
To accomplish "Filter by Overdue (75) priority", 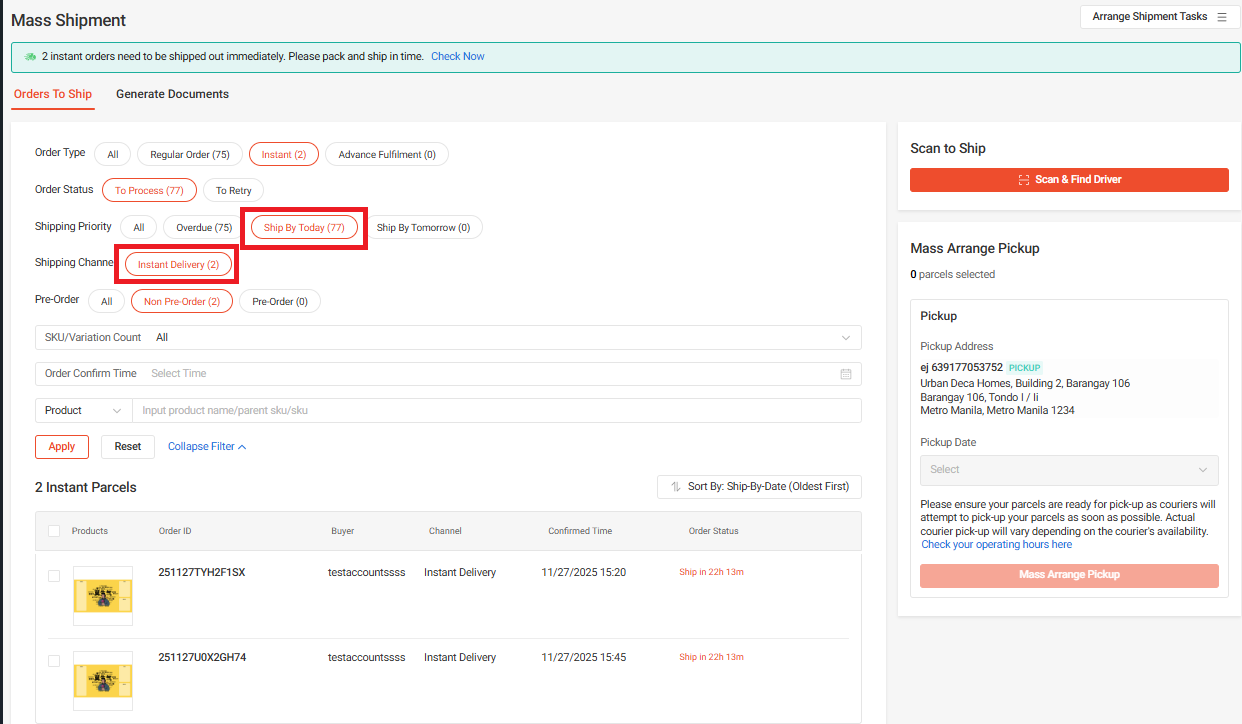I will click(204, 227).
